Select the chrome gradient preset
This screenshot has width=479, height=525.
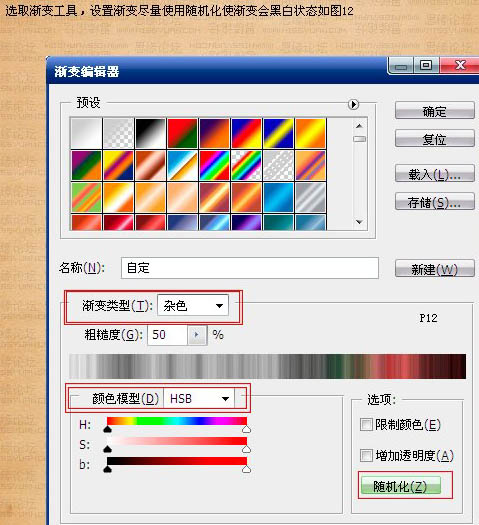pyautogui.click(x=182, y=165)
